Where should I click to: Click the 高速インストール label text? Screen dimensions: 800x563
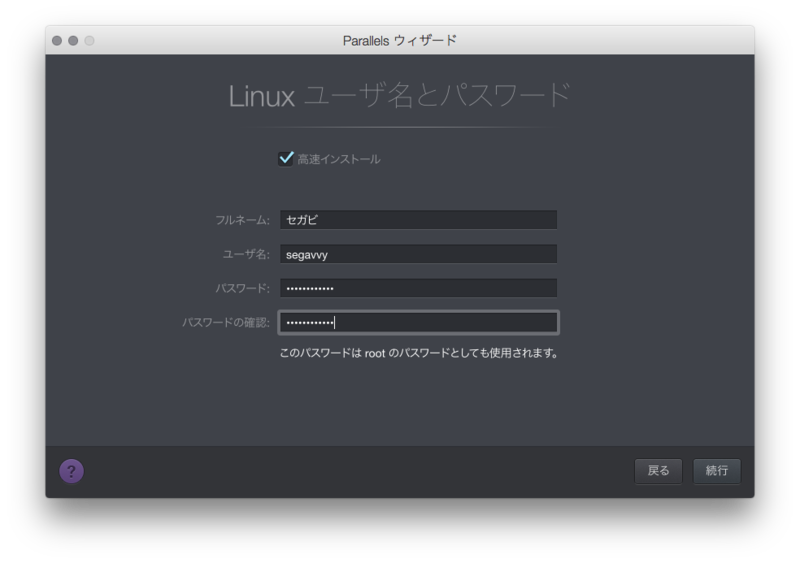[339, 159]
